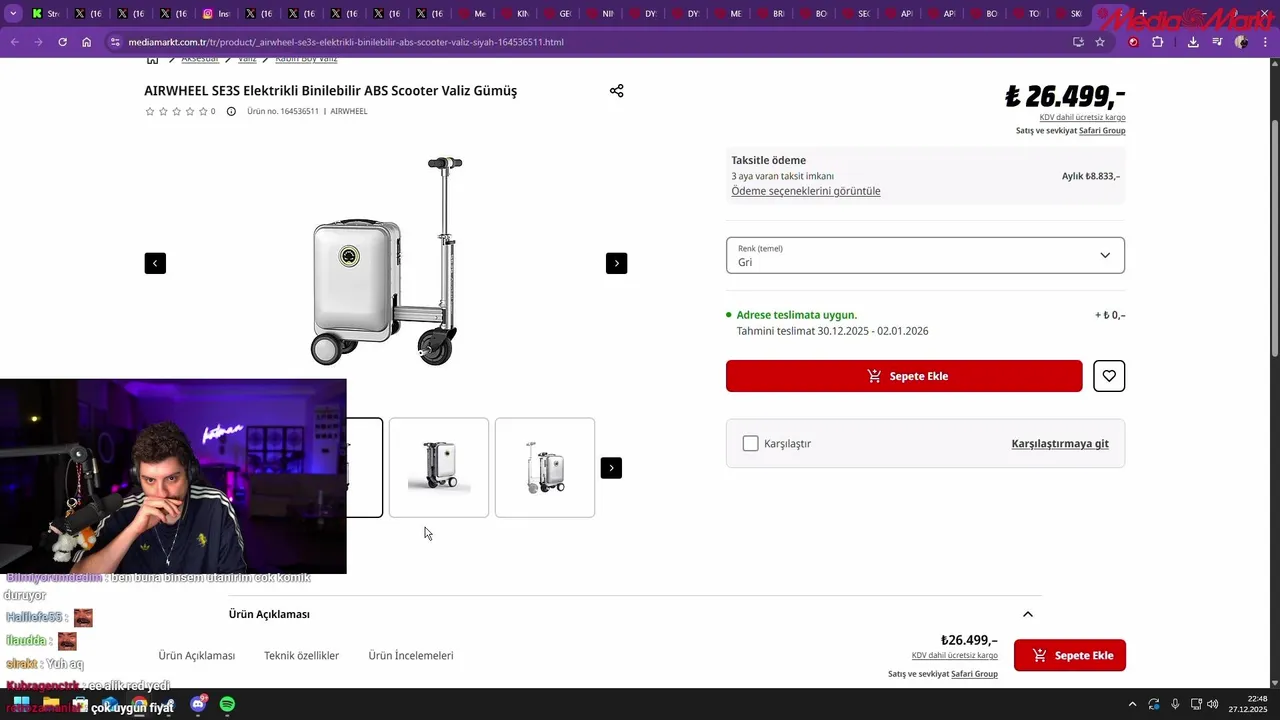The image size is (1280, 720).
Task: Click the bottom sticky Sepete Ekle button
Action: pos(1070,655)
